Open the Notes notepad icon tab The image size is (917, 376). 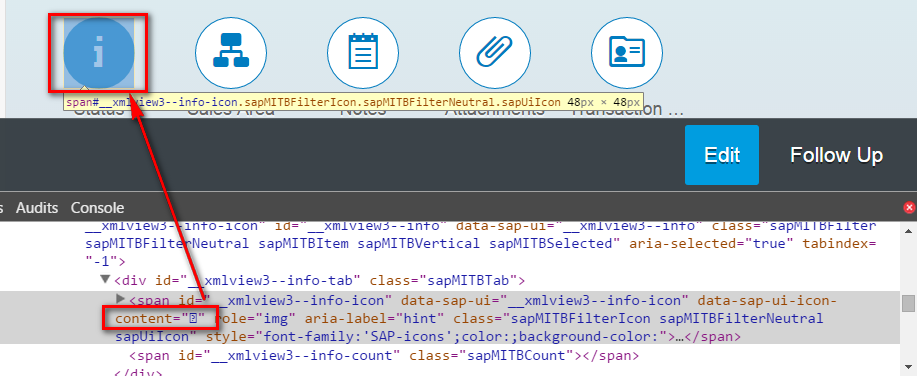point(363,53)
